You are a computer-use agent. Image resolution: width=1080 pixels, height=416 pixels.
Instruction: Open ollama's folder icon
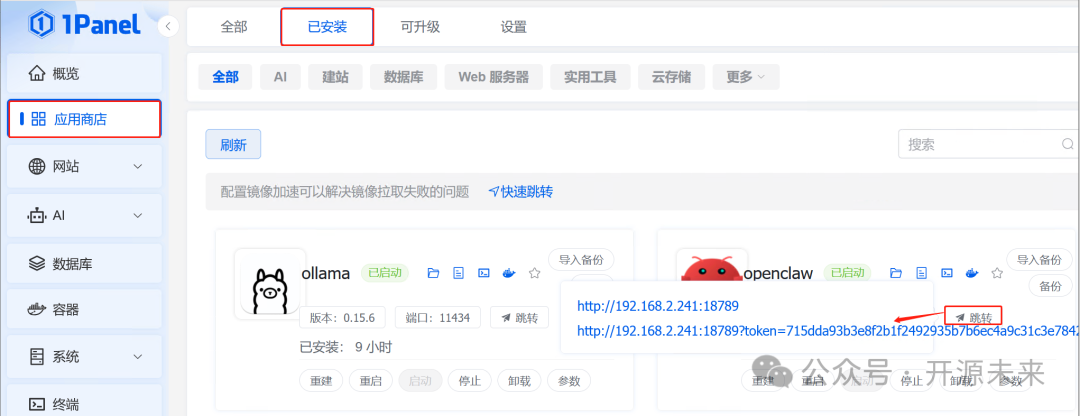click(x=433, y=273)
